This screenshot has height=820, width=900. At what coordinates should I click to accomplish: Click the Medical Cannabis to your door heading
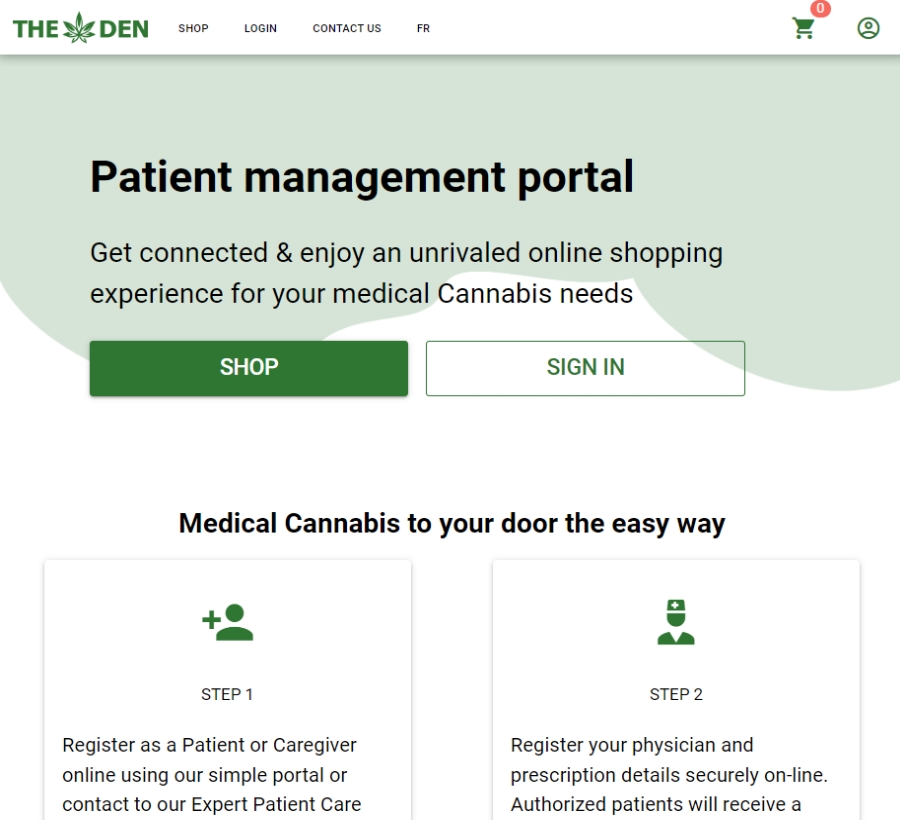452,524
